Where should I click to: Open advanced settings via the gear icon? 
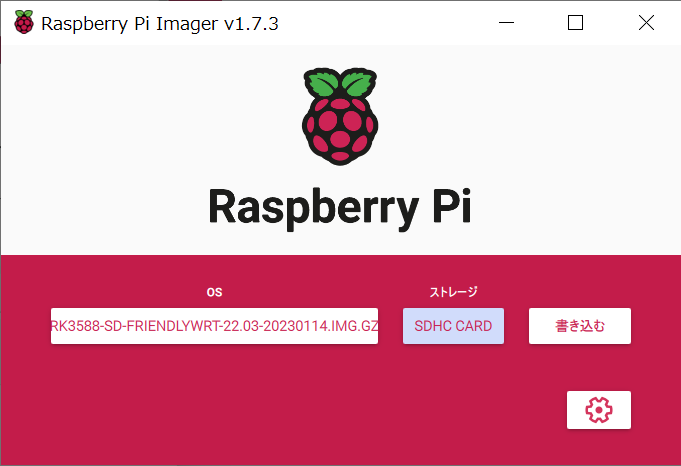[x=598, y=410]
